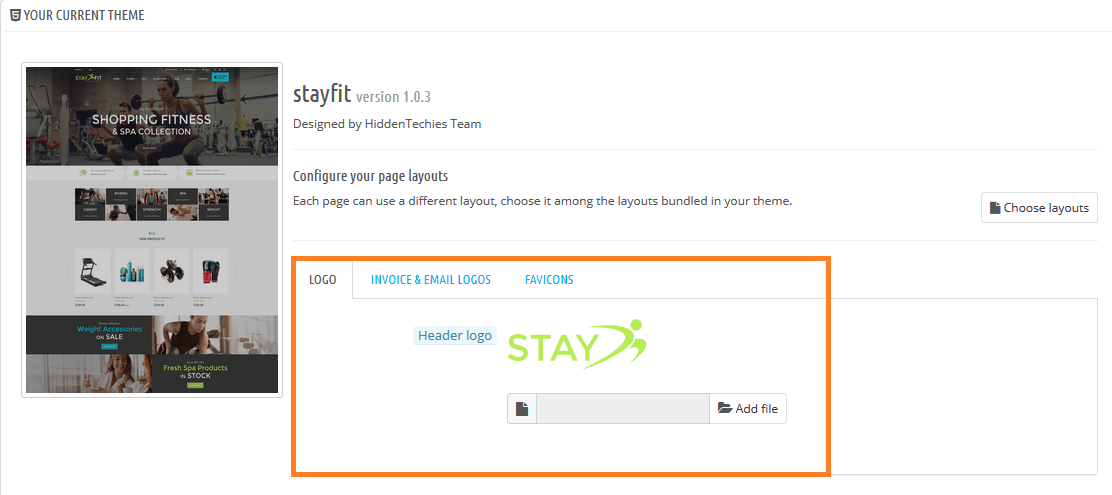Click the blue cart button in preview header
Image resolution: width=1112 pixels, height=495 pixels.
point(221,77)
